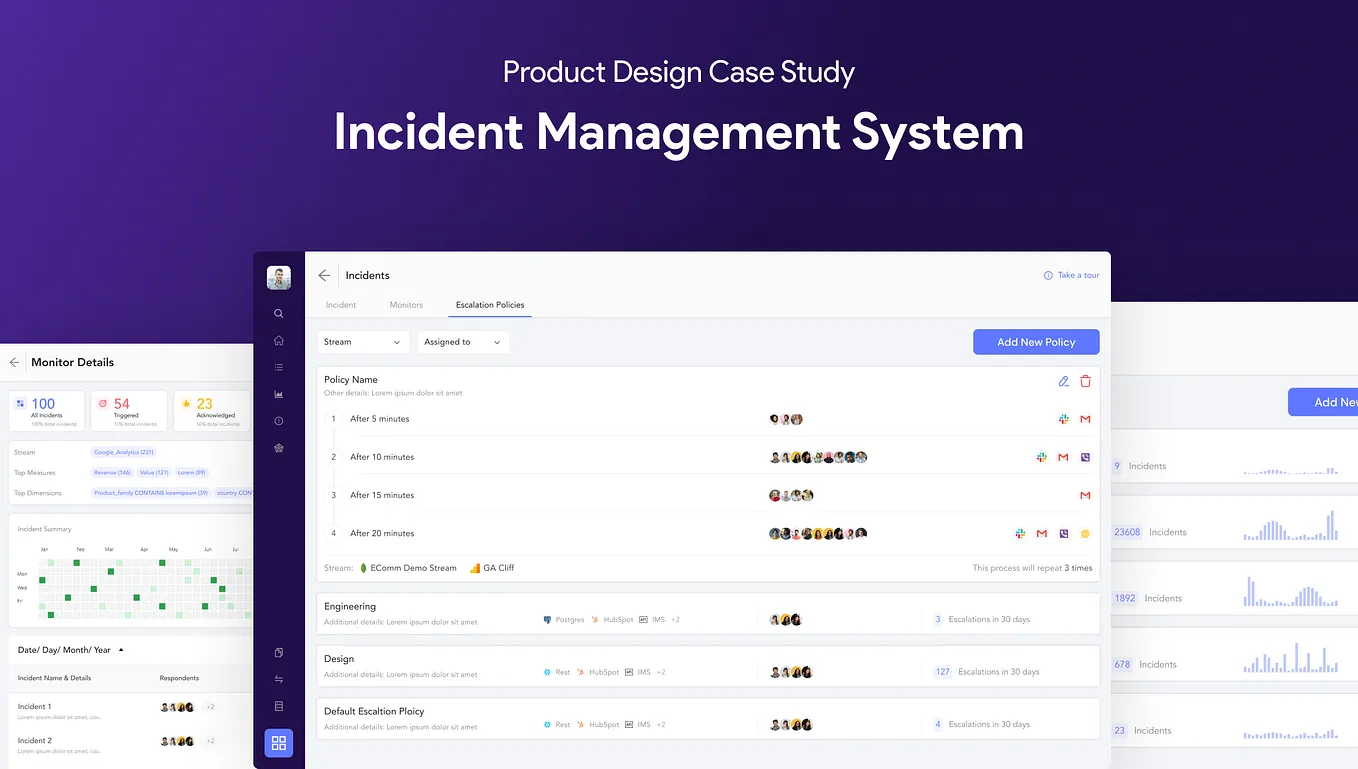1358x769 pixels.
Task: Click the 127 escalations count
Action: pyautogui.click(x=942, y=672)
